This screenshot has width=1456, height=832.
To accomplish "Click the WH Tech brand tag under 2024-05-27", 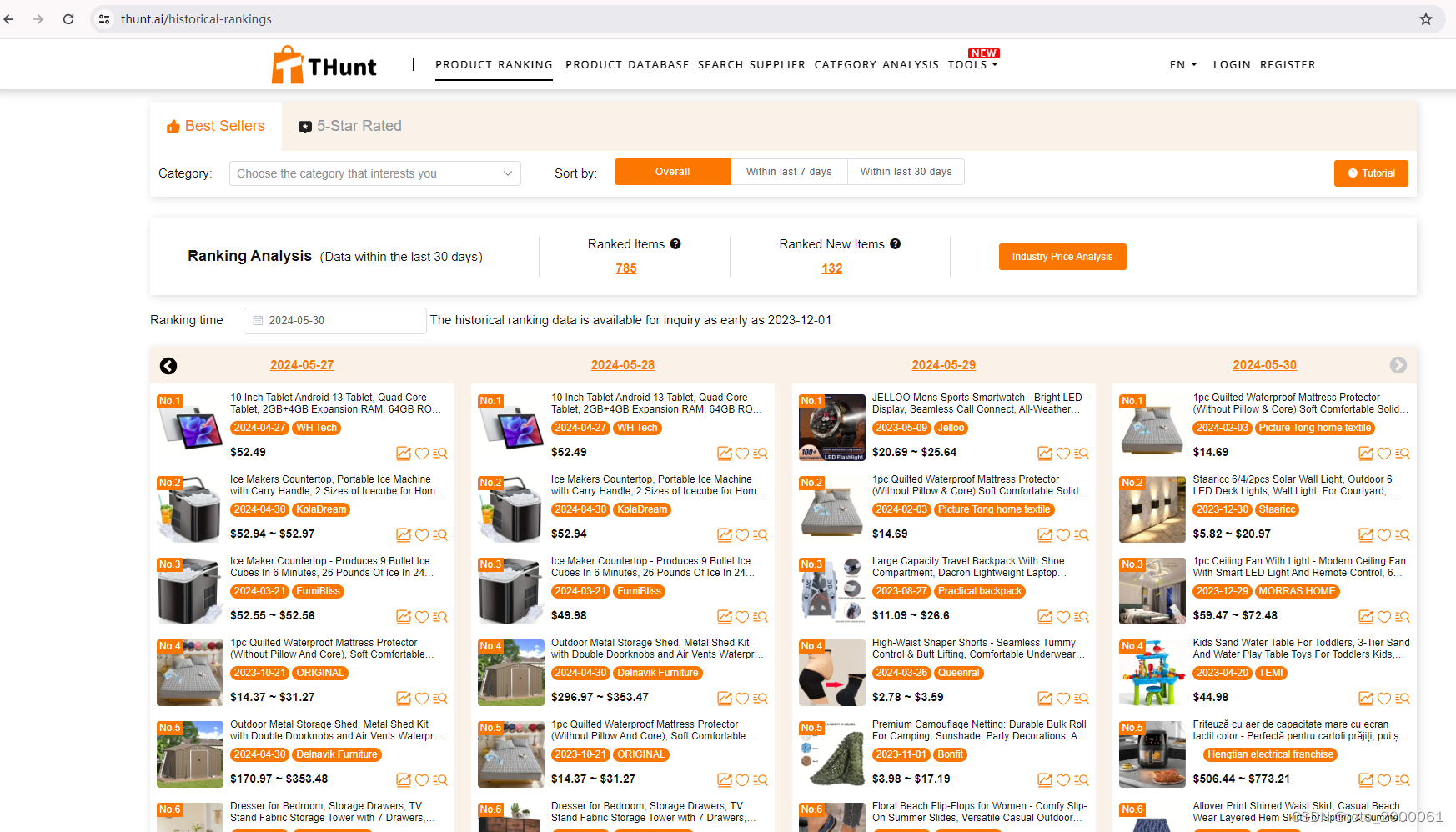I will point(317,429).
